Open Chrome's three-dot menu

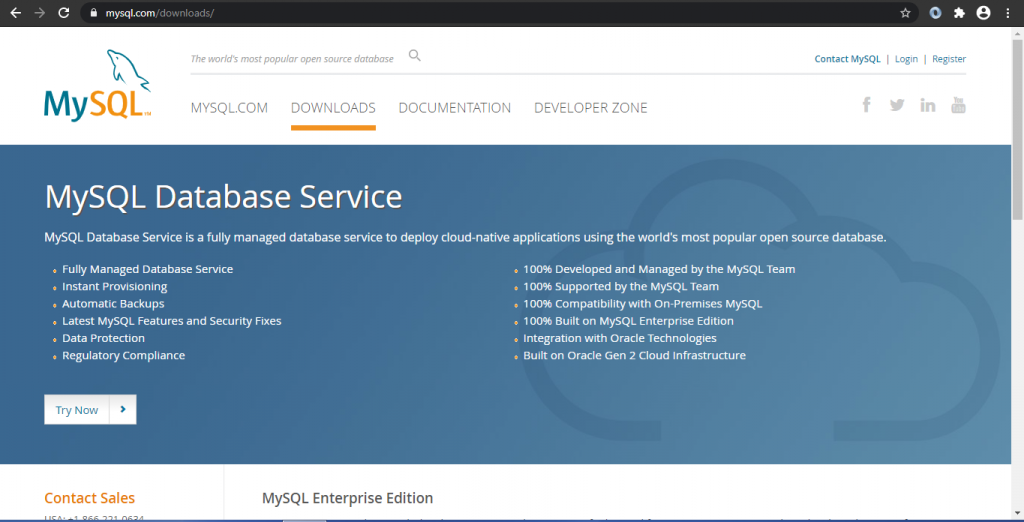coord(1008,13)
